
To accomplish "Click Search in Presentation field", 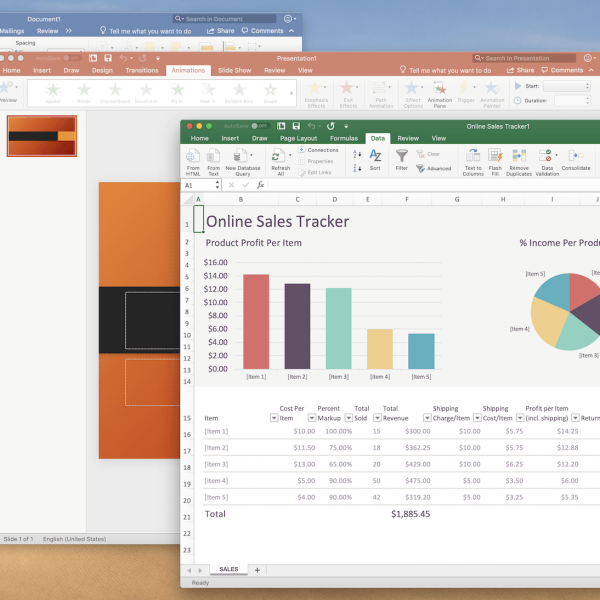I will point(524,58).
